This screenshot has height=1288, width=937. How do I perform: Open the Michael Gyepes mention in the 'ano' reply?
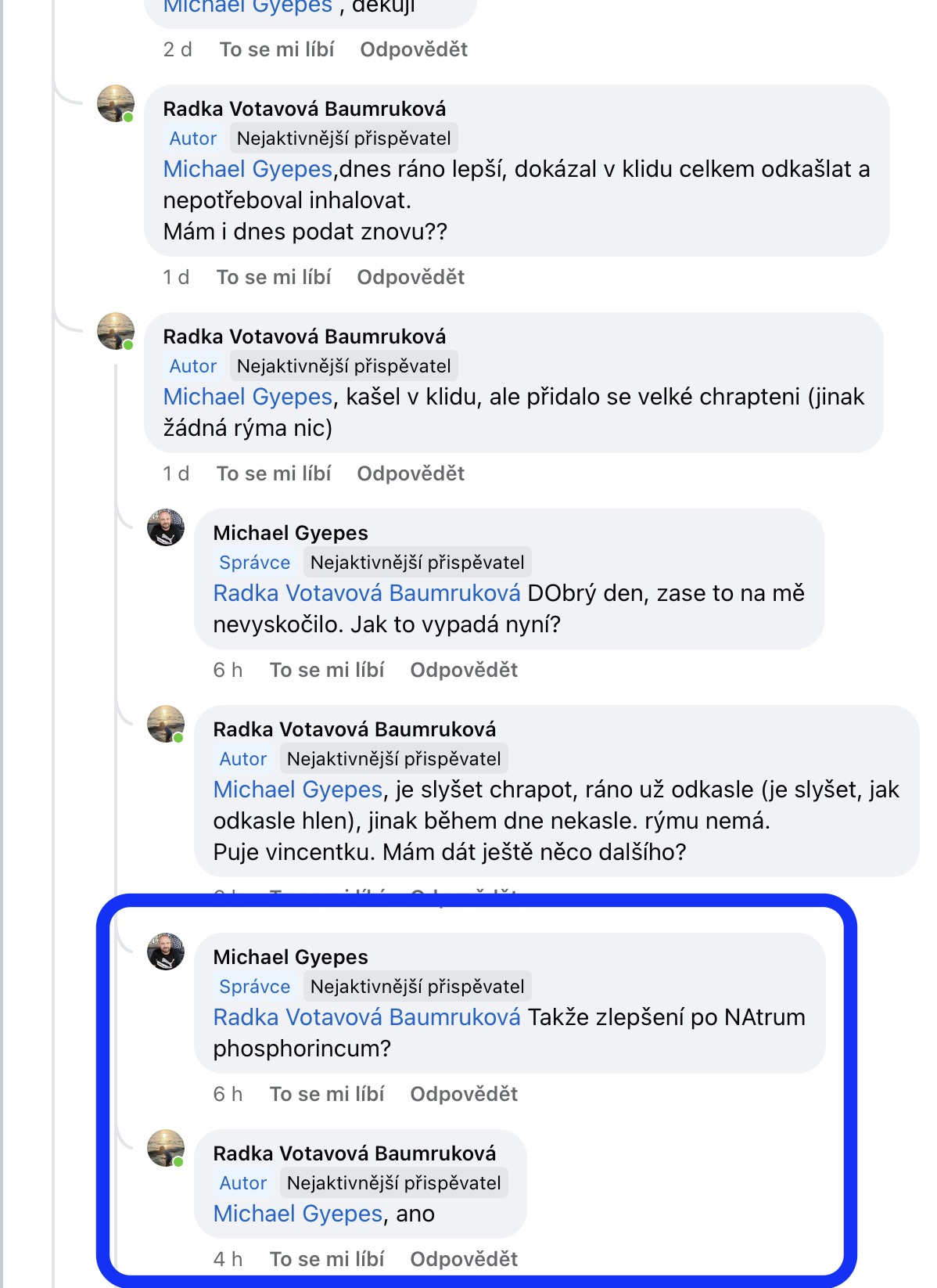(x=298, y=1214)
